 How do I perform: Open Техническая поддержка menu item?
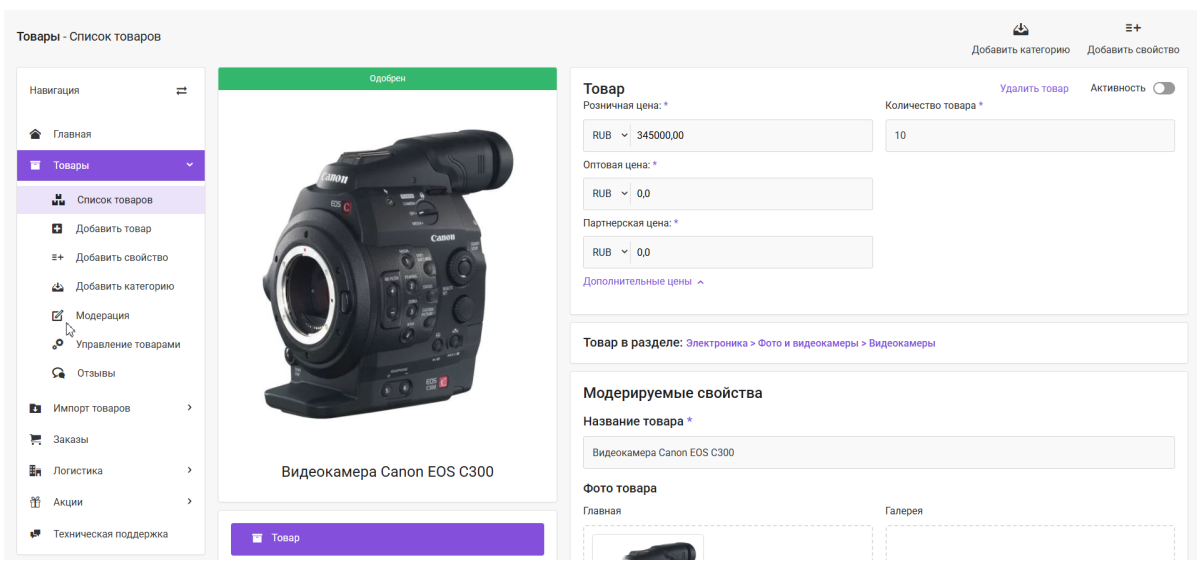[111, 534]
